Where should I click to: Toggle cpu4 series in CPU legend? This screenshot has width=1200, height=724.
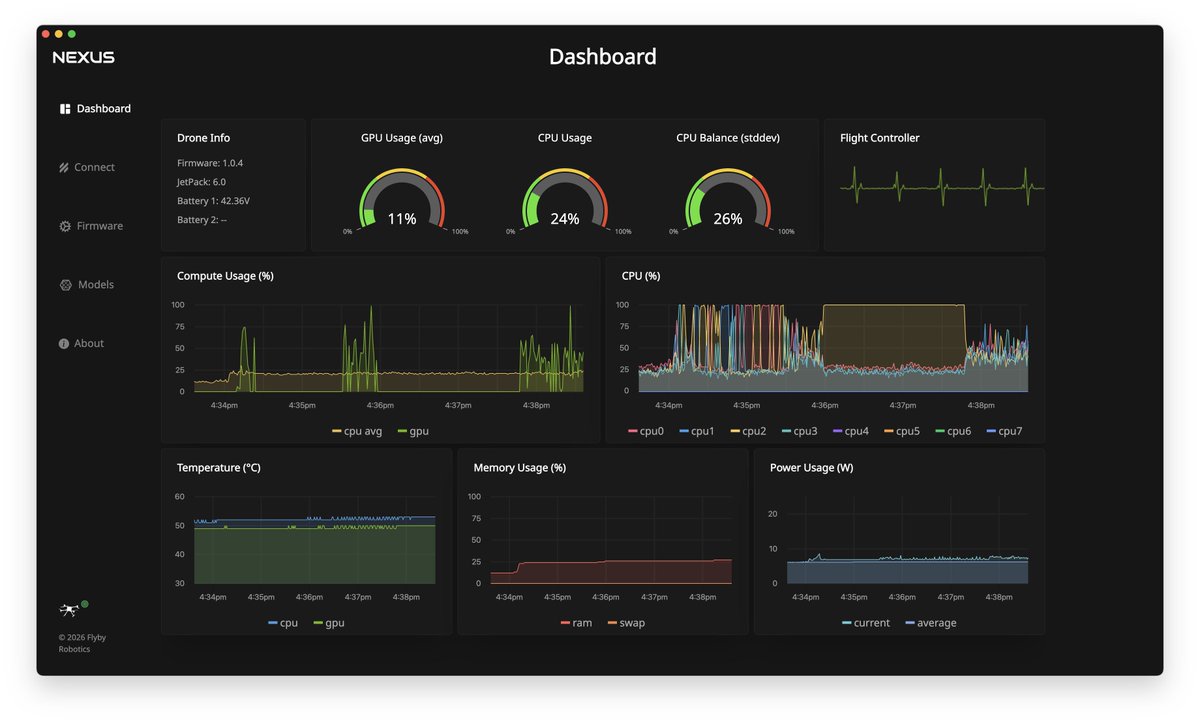coord(851,431)
